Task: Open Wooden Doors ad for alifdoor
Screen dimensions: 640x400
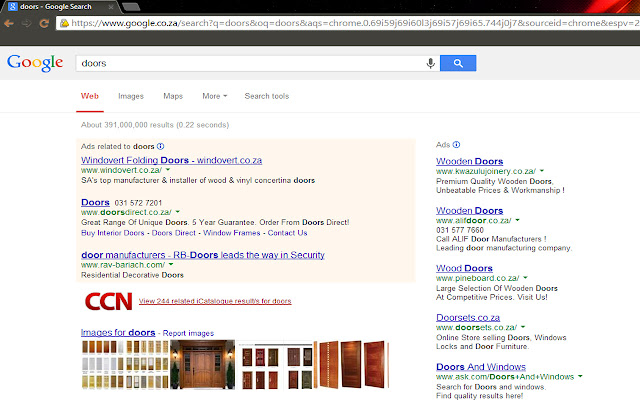Action: (x=469, y=211)
